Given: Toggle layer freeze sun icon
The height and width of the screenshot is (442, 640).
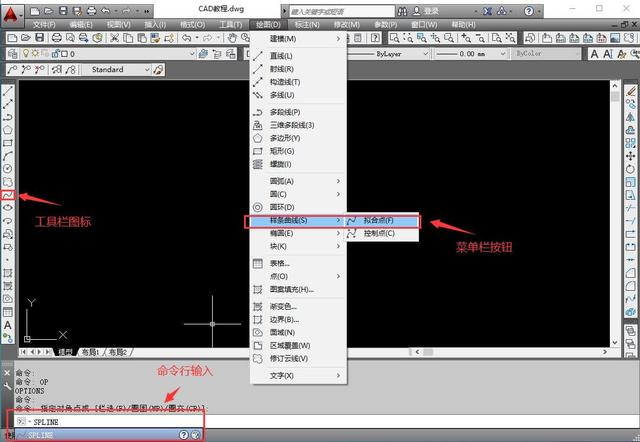Looking at the screenshot, I should [36, 53].
